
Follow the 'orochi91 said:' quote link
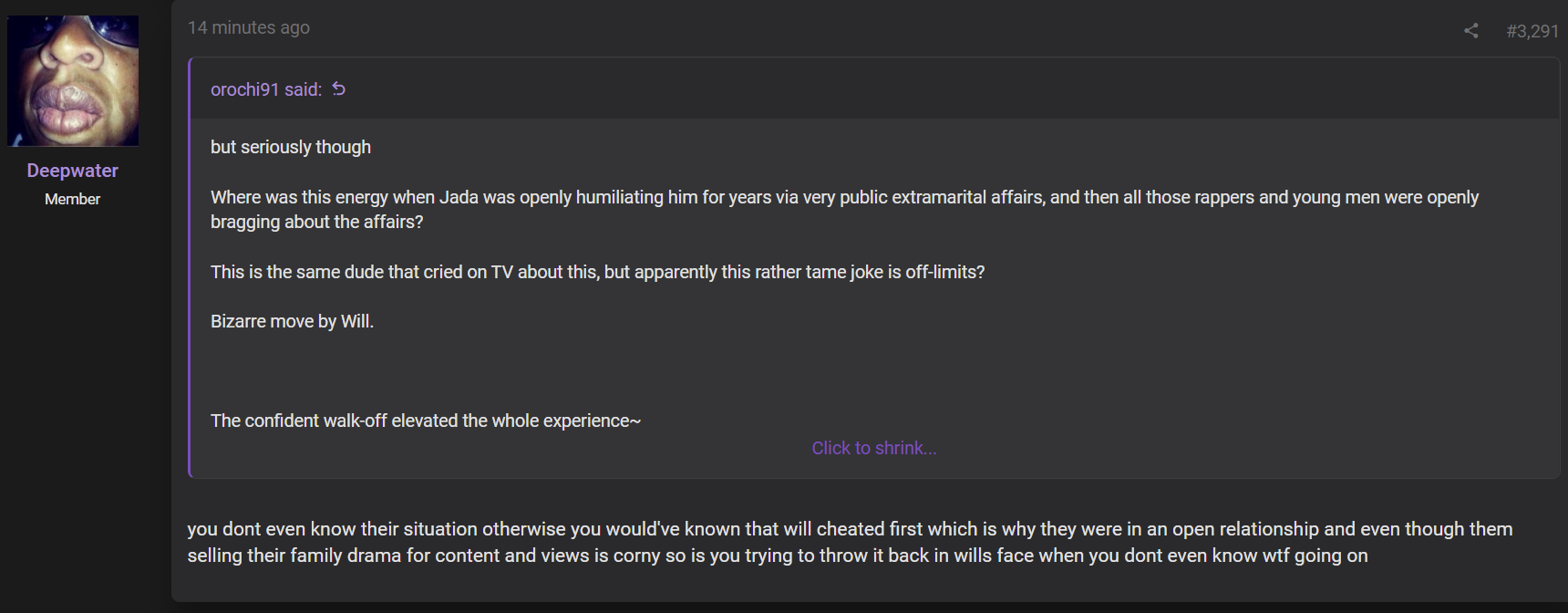pyautogui.click(x=266, y=89)
